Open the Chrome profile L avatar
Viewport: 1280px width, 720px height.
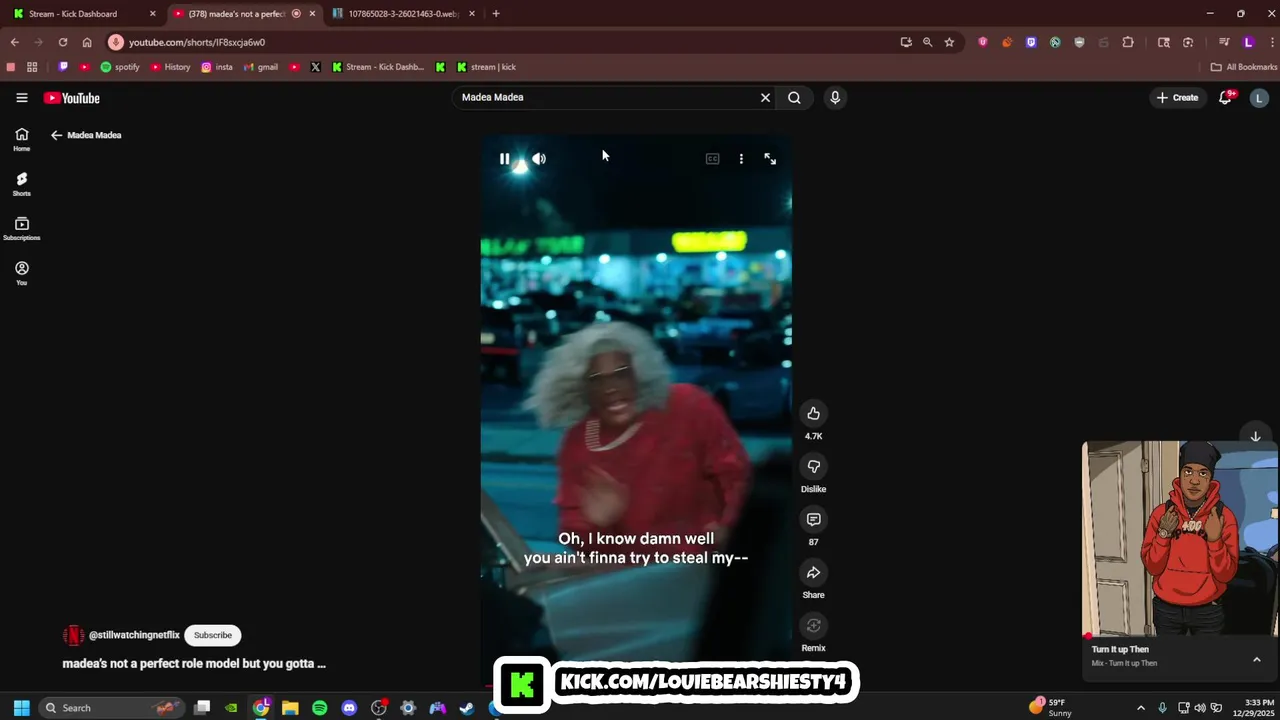pyautogui.click(x=1248, y=42)
